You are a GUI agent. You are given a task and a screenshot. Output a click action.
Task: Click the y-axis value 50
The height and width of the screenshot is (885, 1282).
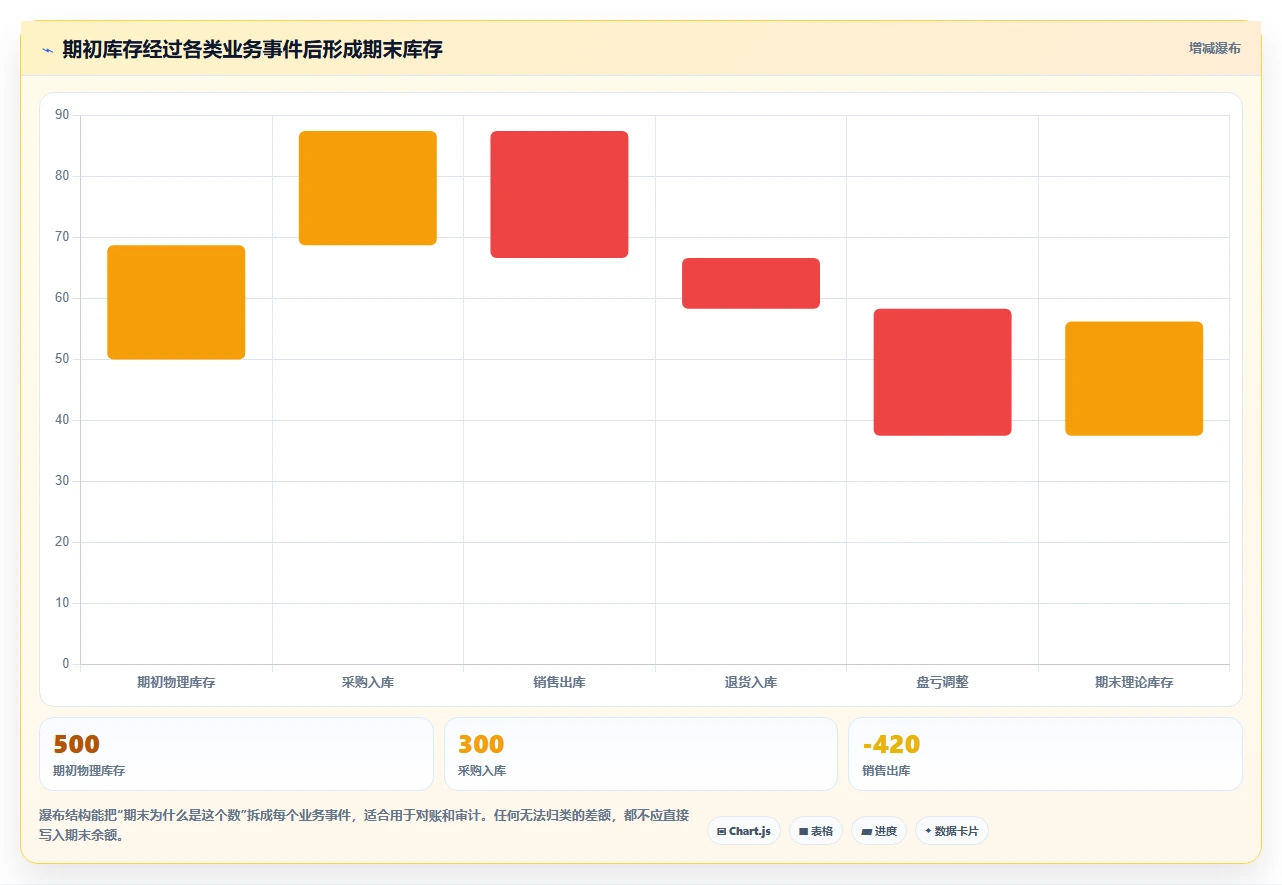click(x=62, y=359)
